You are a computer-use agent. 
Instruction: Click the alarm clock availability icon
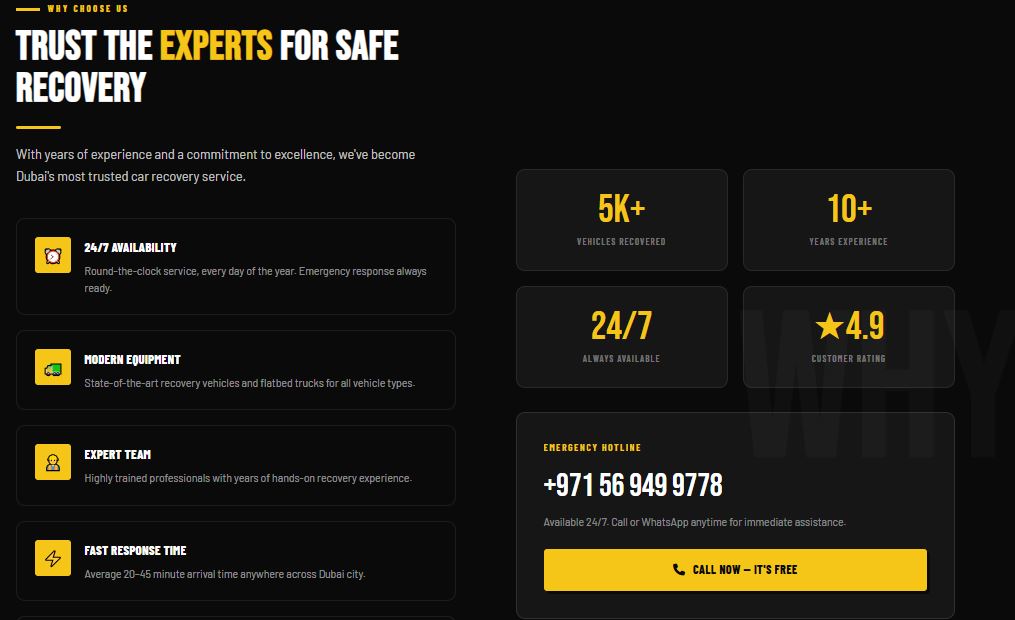(53, 255)
